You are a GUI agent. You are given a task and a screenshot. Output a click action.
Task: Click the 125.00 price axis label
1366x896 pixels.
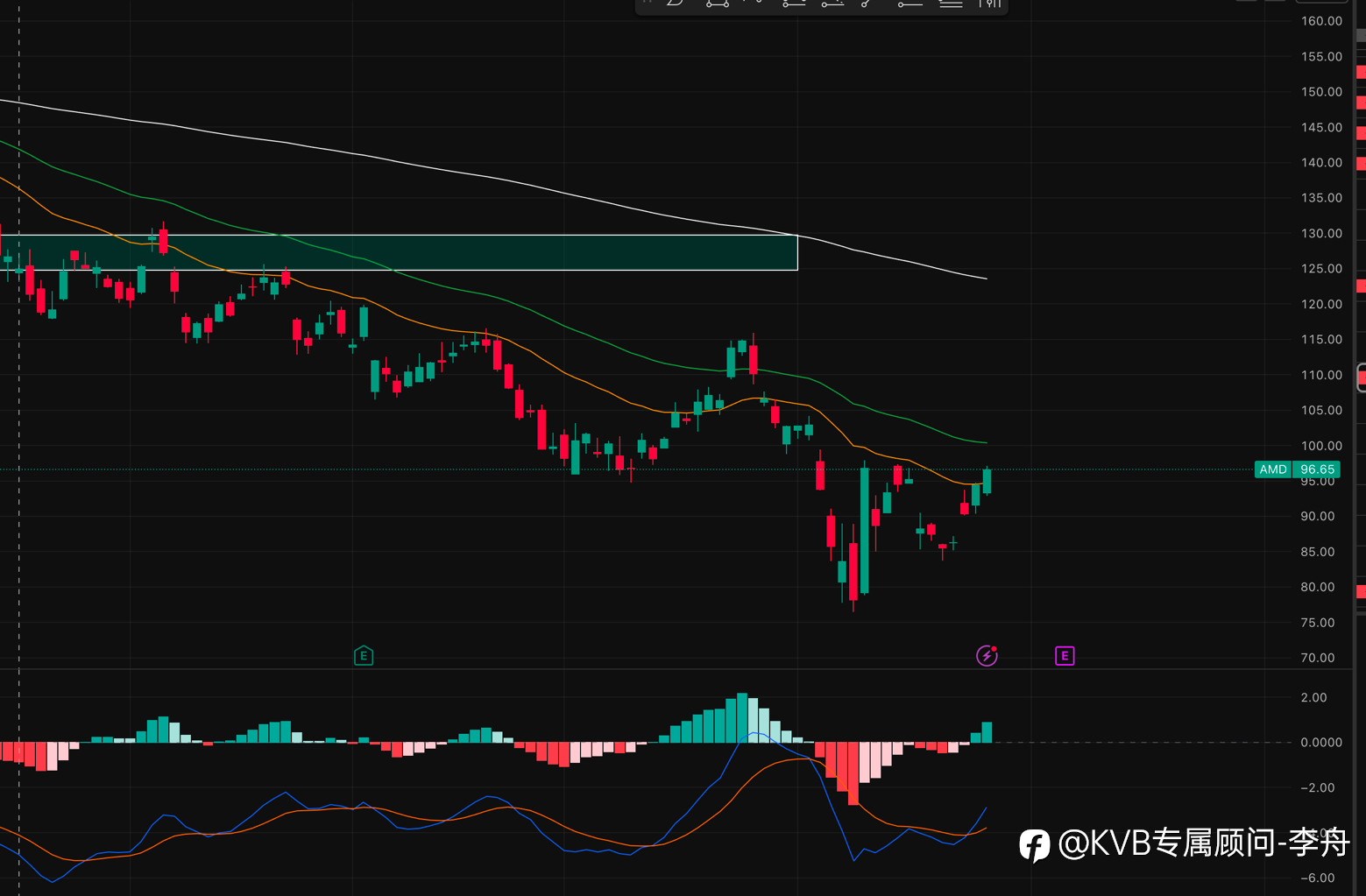tap(1321, 269)
